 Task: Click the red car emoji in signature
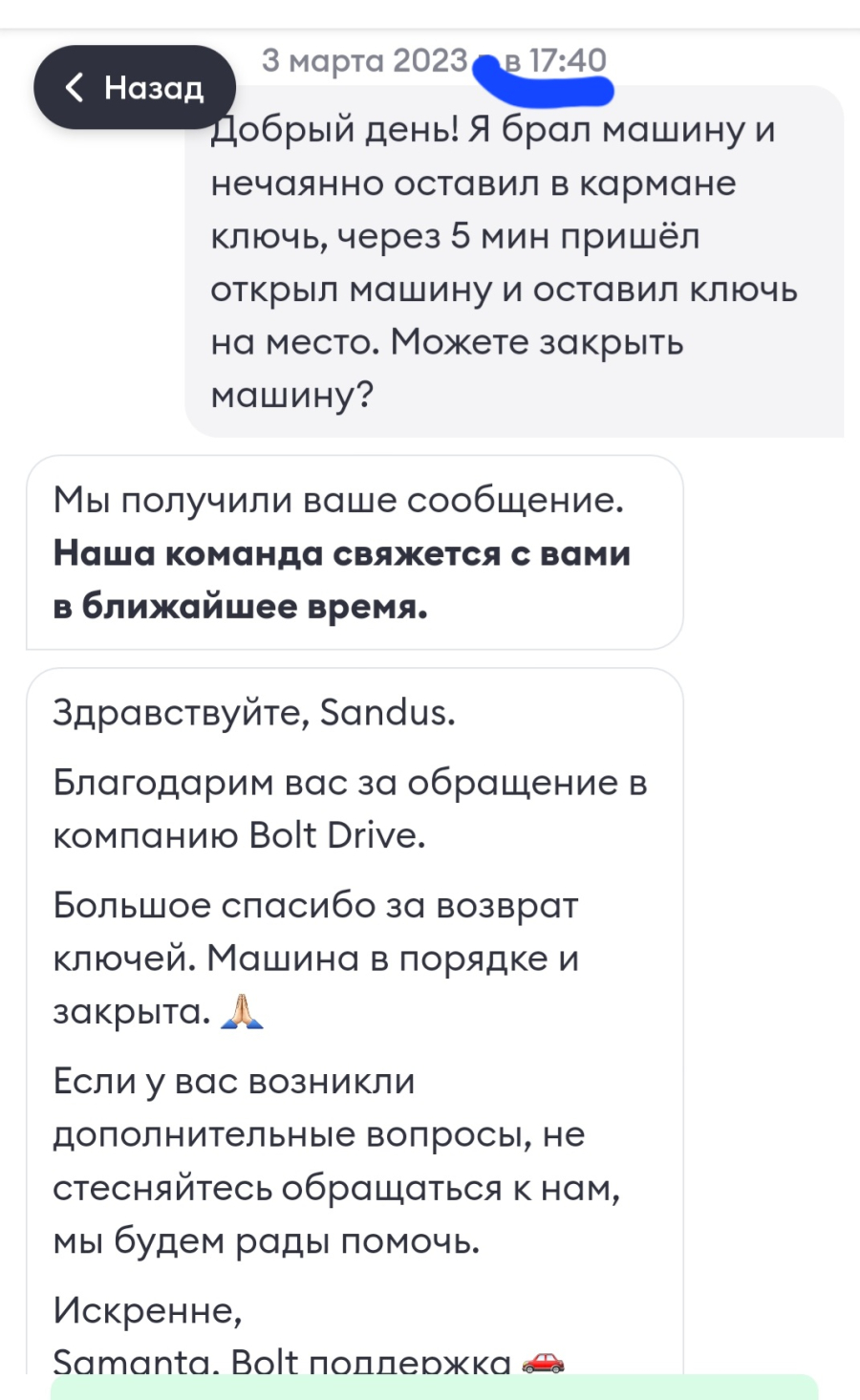tap(543, 1361)
